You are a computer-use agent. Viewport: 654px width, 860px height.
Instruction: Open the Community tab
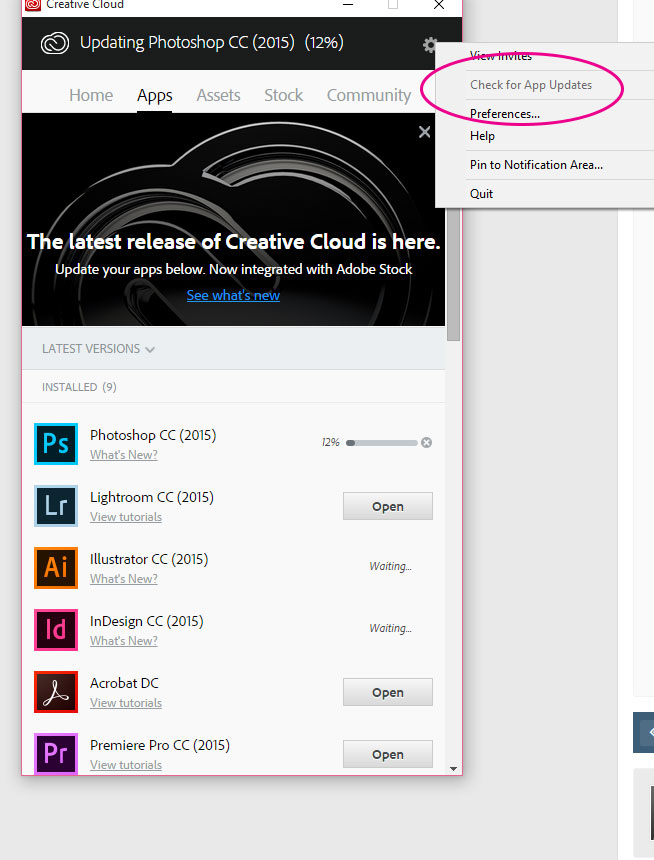369,96
